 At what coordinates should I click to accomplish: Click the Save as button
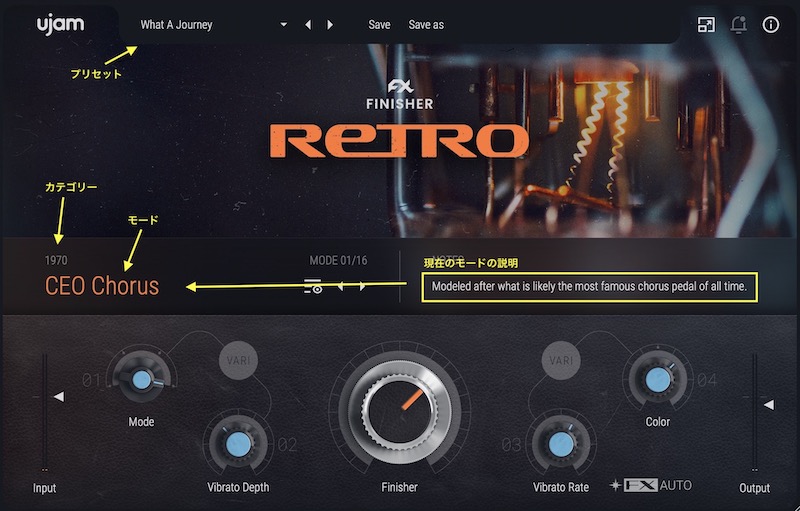(426, 24)
